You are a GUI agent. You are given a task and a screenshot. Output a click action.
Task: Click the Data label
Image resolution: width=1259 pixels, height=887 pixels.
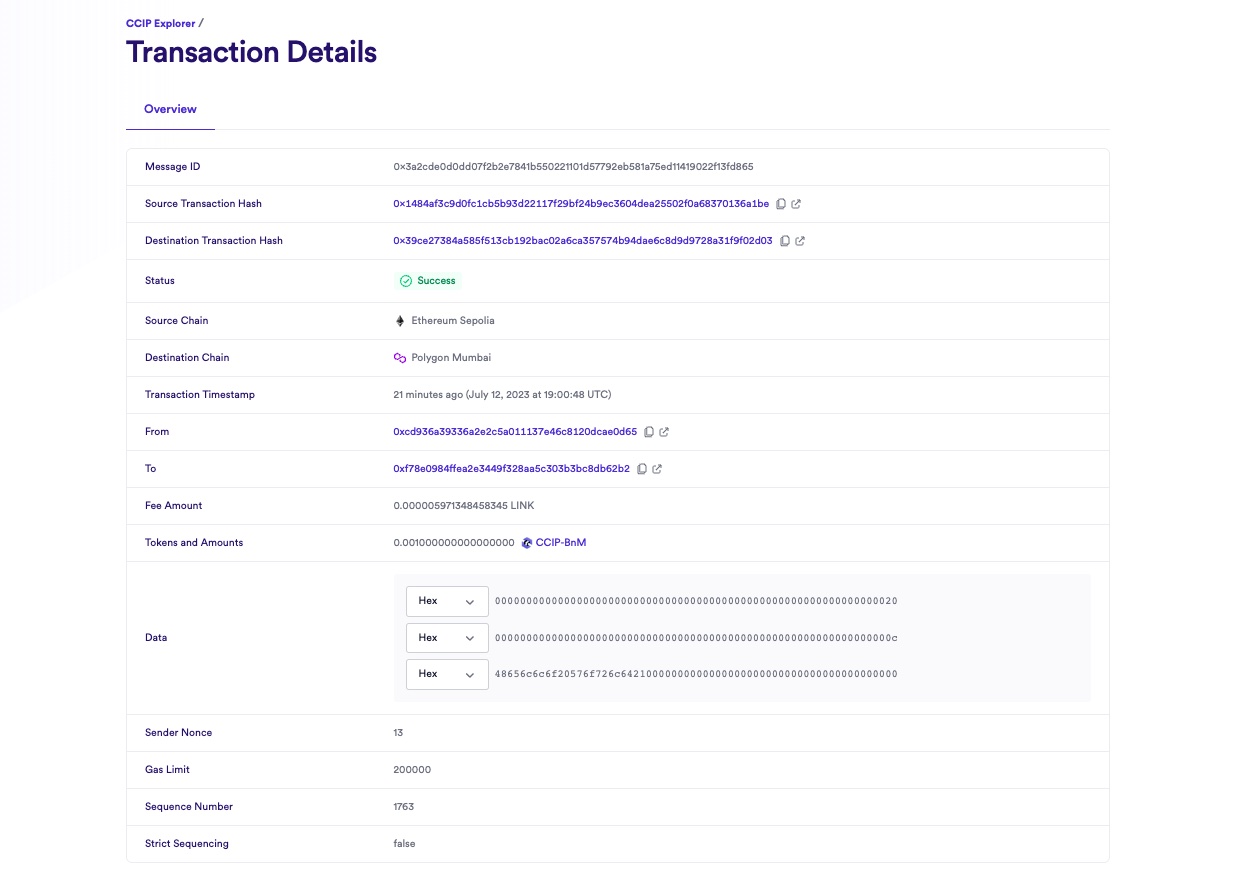pos(156,638)
